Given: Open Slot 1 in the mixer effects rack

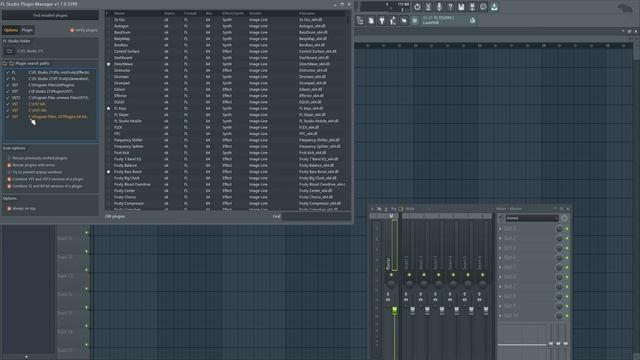Looking at the screenshot, I should (527, 229).
